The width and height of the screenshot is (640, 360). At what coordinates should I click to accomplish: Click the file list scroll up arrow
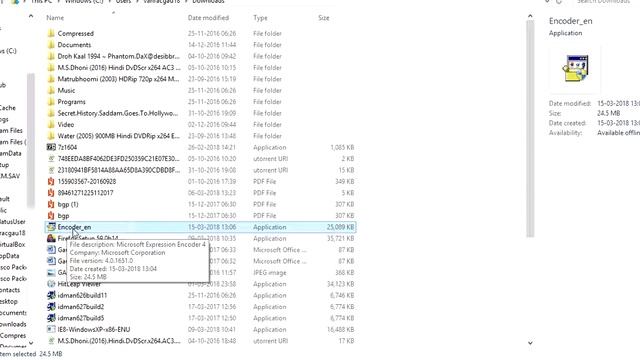(x=530, y=16)
